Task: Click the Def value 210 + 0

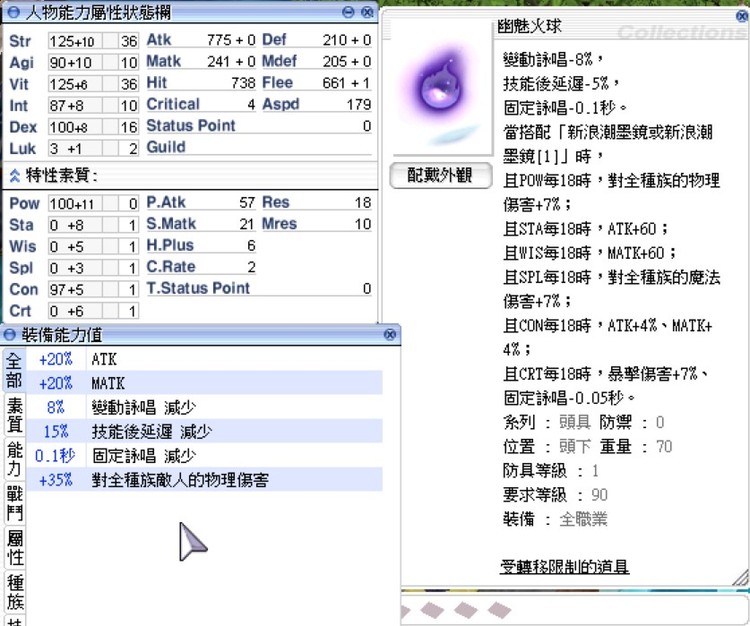Action: click(x=347, y=40)
